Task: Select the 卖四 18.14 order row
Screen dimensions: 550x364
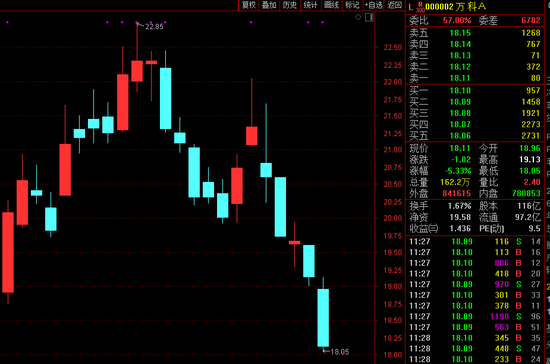Action: click(475, 44)
